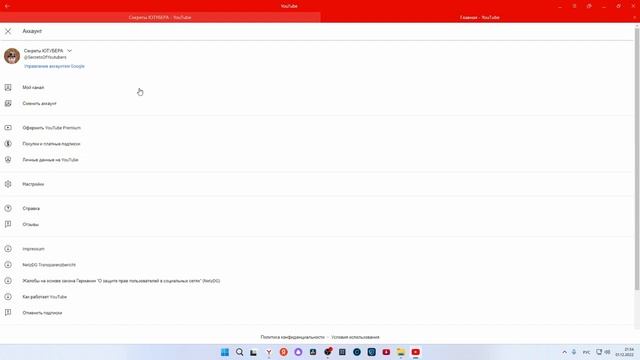Image resolution: width=640 pixels, height=360 pixels.
Task: Open Оформить YouTube Premium
Action: [x=51, y=128]
